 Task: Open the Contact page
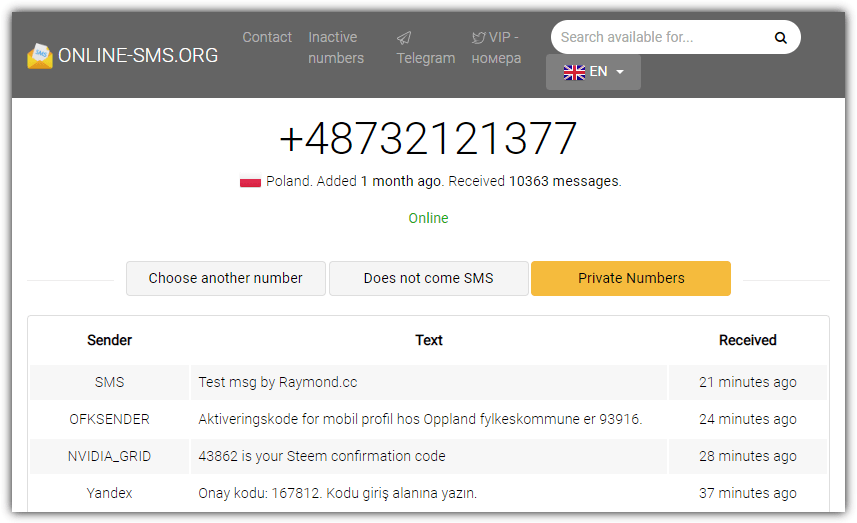267,37
